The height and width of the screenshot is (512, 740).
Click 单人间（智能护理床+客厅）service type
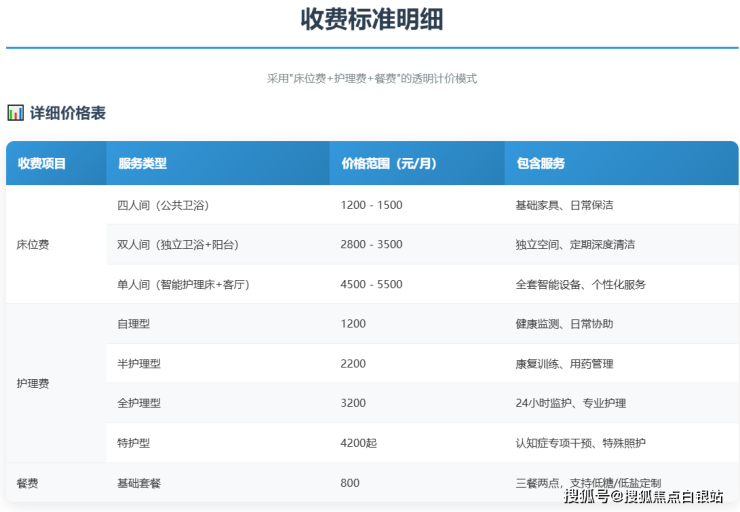(x=183, y=284)
